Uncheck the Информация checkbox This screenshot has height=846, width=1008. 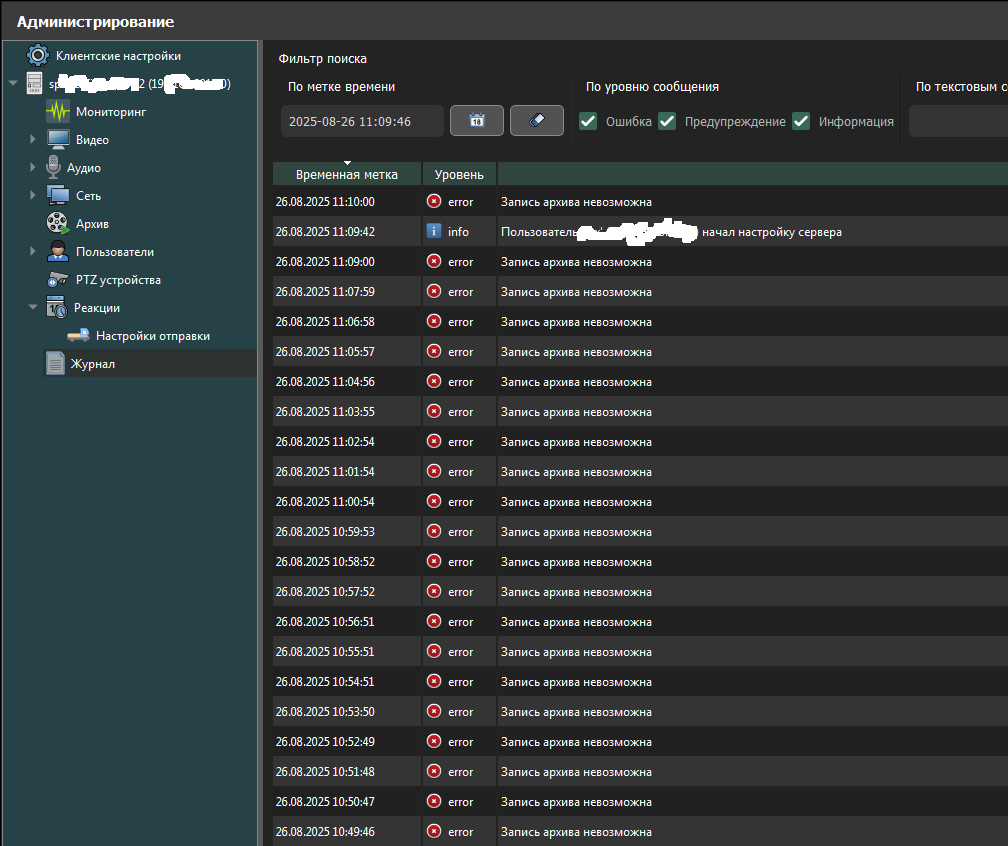pyautogui.click(x=800, y=121)
